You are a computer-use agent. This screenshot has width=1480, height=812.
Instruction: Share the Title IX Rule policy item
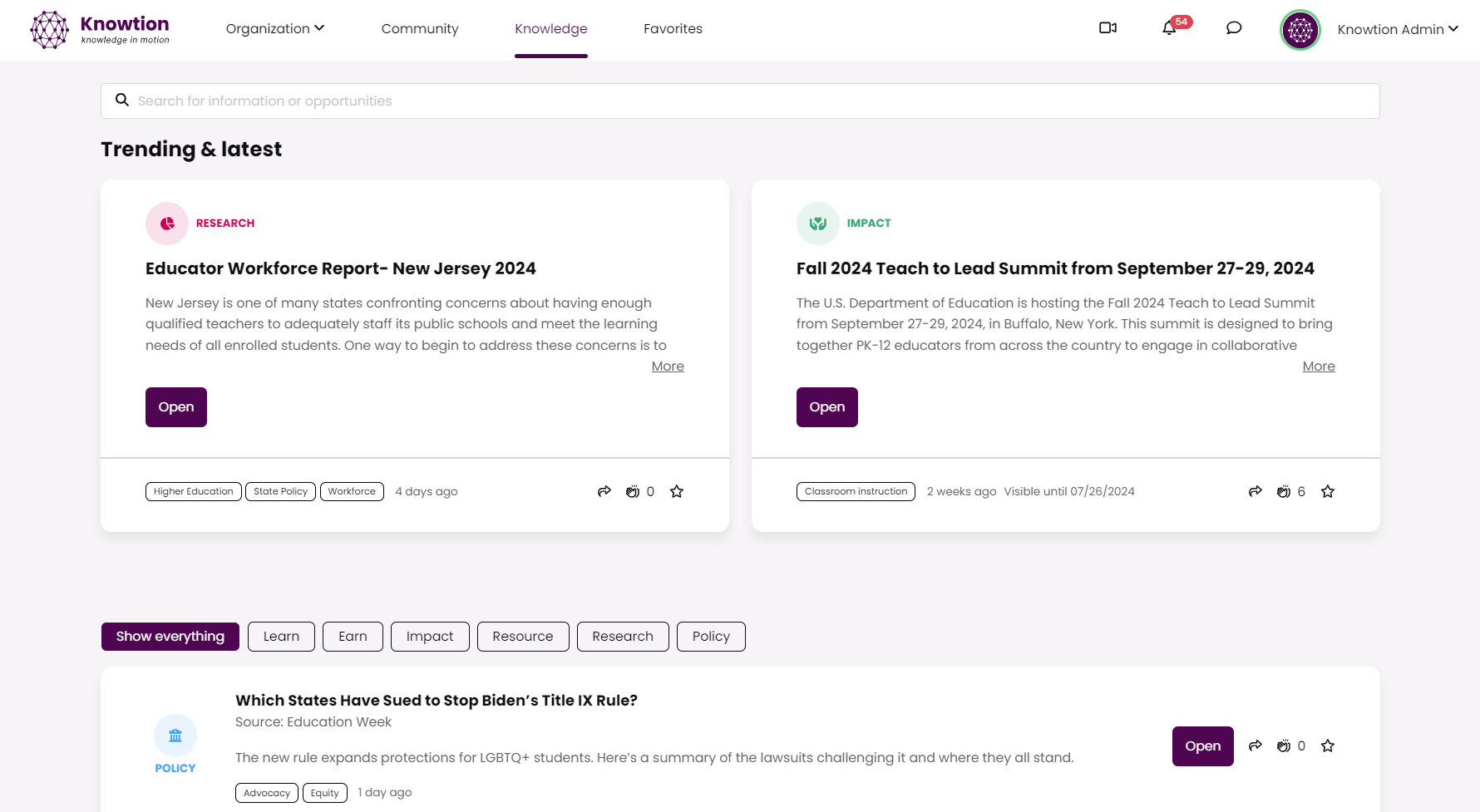coord(1256,746)
